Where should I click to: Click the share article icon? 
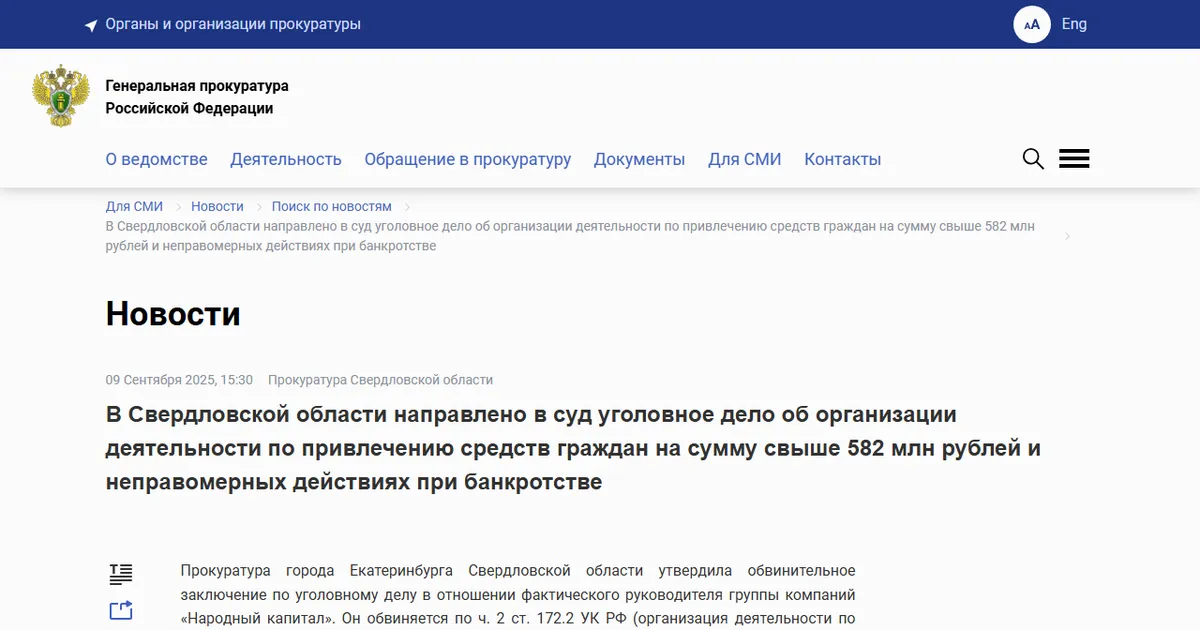pos(121,609)
